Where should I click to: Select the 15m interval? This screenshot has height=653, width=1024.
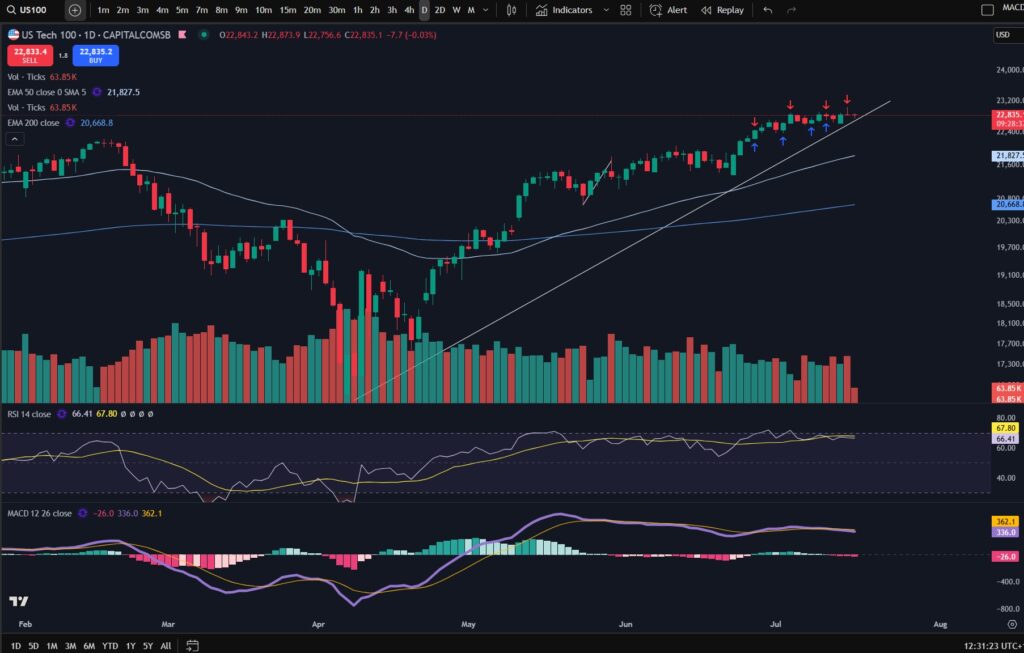pyautogui.click(x=287, y=10)
